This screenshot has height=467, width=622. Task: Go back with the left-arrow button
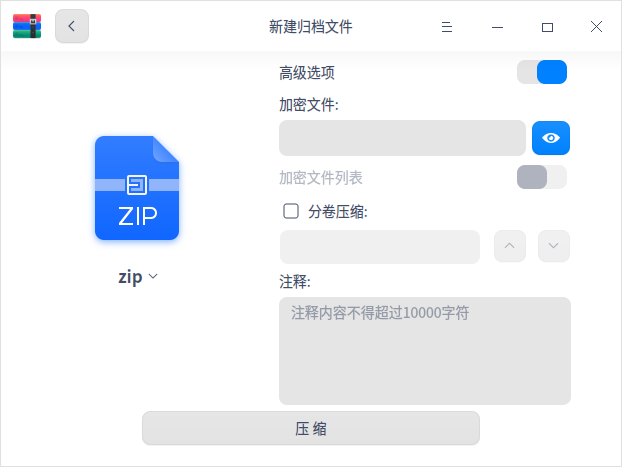(x=72, y=26)
